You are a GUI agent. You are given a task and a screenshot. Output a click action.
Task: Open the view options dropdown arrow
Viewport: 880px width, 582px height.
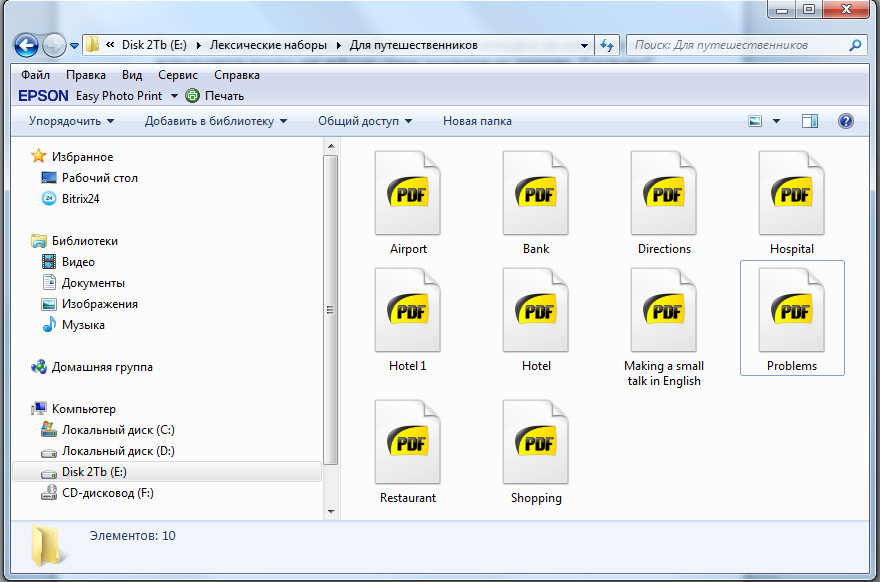point(777,121)
